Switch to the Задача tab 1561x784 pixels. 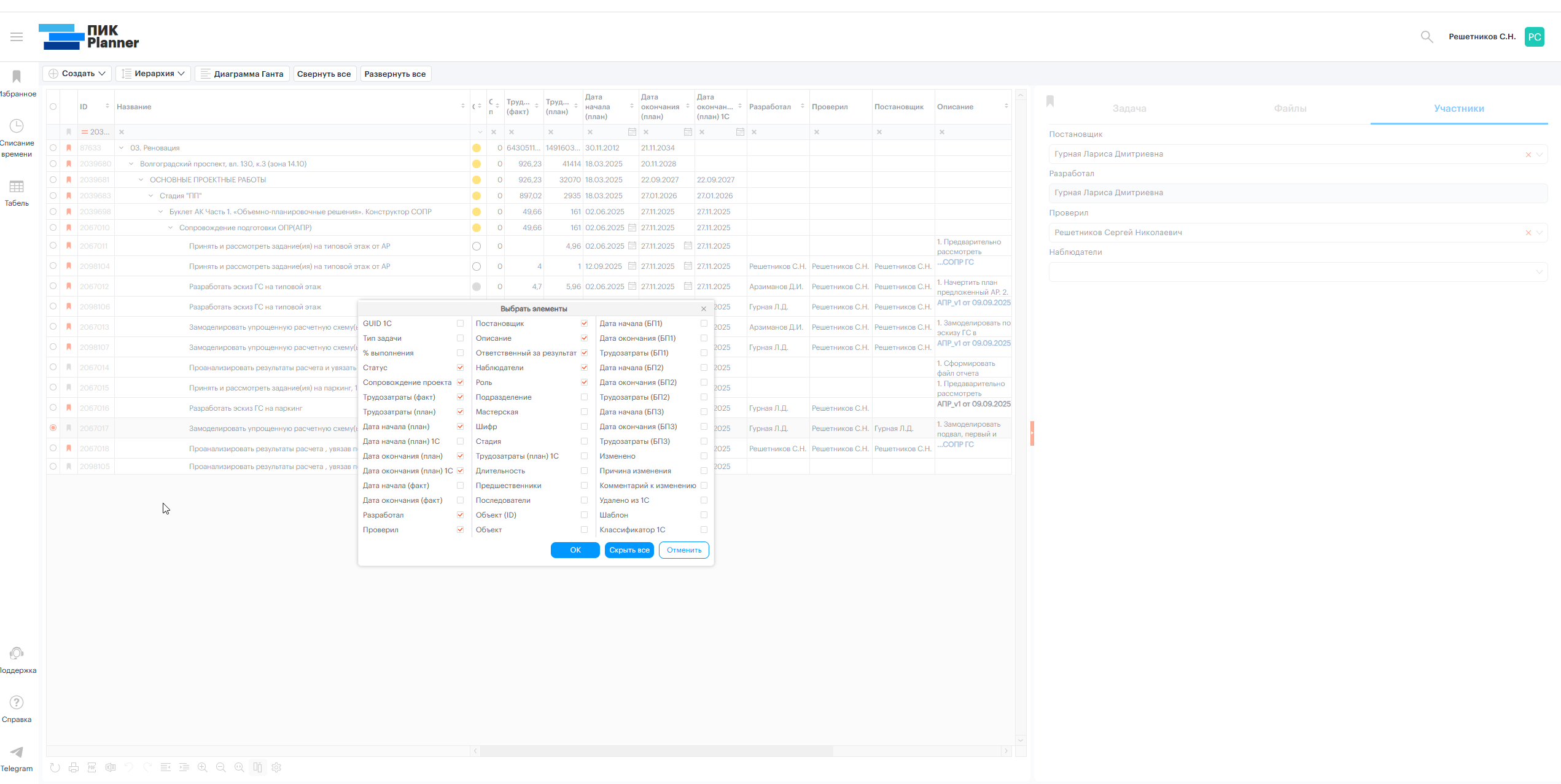click(x=1129, y=109)
